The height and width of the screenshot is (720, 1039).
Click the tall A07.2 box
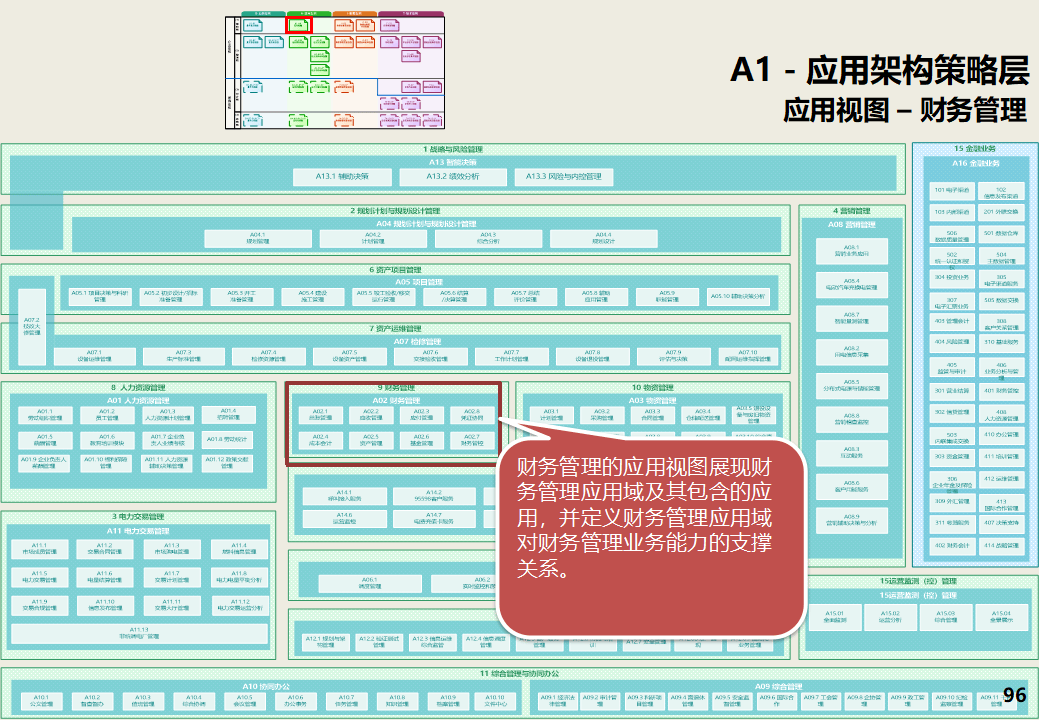pyautogui.click(x=32, y=327)
